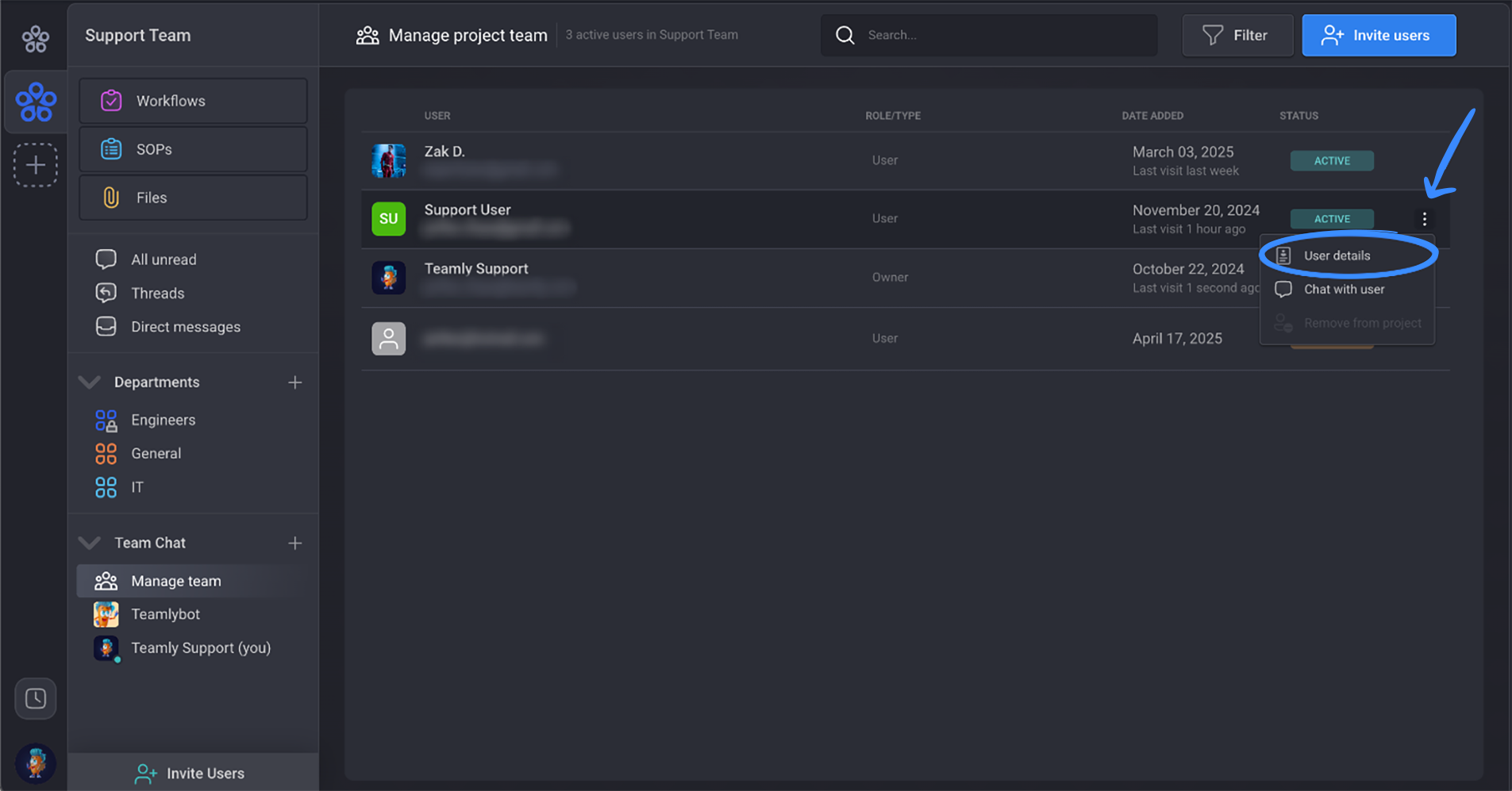Click the Files paperclip icon

[x=111, y=198]
